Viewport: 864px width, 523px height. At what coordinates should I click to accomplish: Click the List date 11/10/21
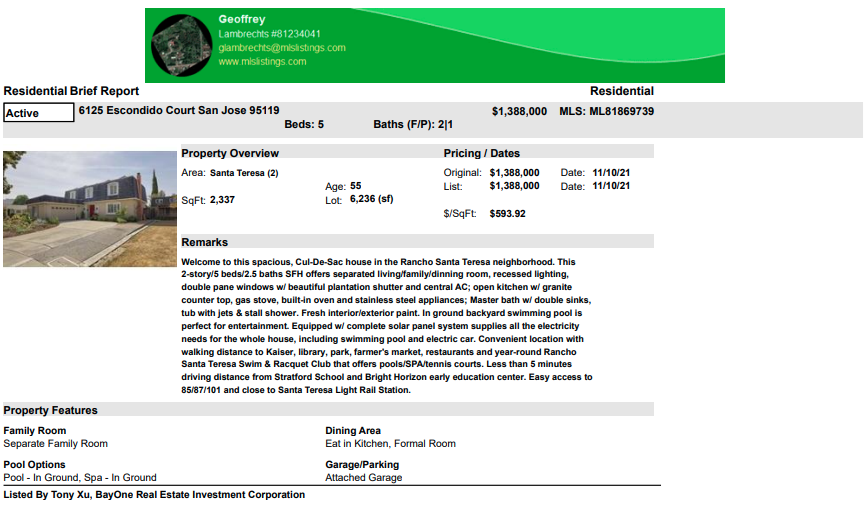coord(611,186)
